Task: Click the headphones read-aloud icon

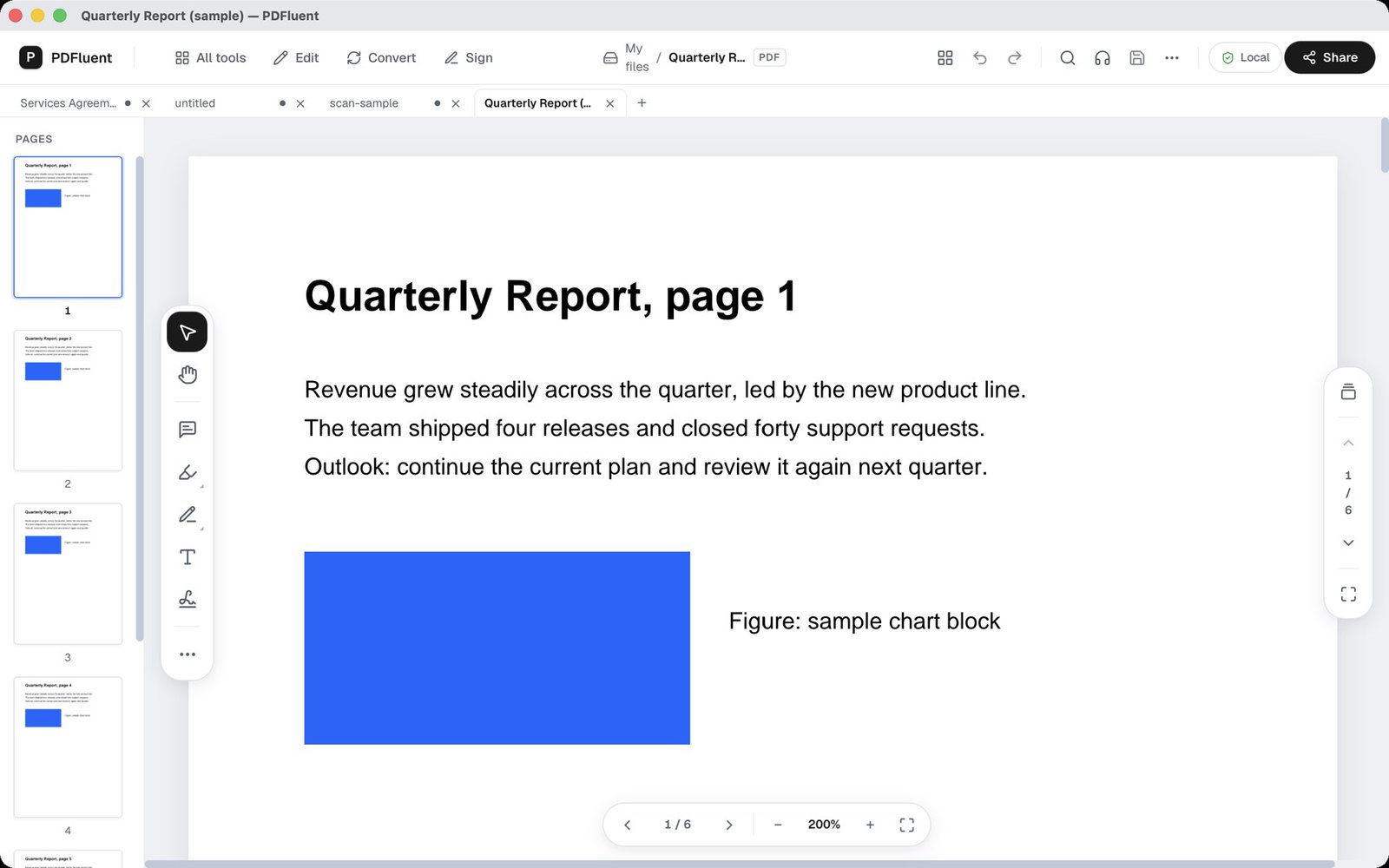Action: 1103,57
